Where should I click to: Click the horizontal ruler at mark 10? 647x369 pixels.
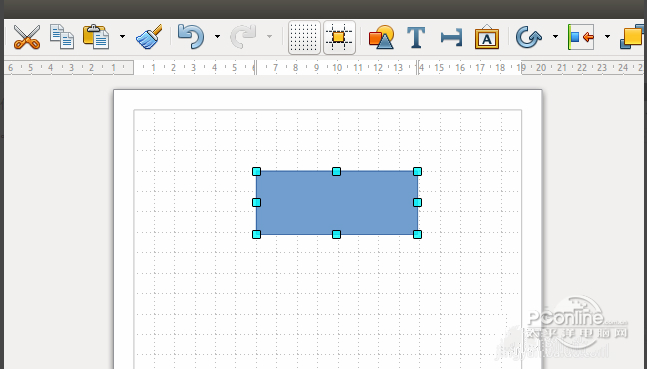tap(337, 68)
